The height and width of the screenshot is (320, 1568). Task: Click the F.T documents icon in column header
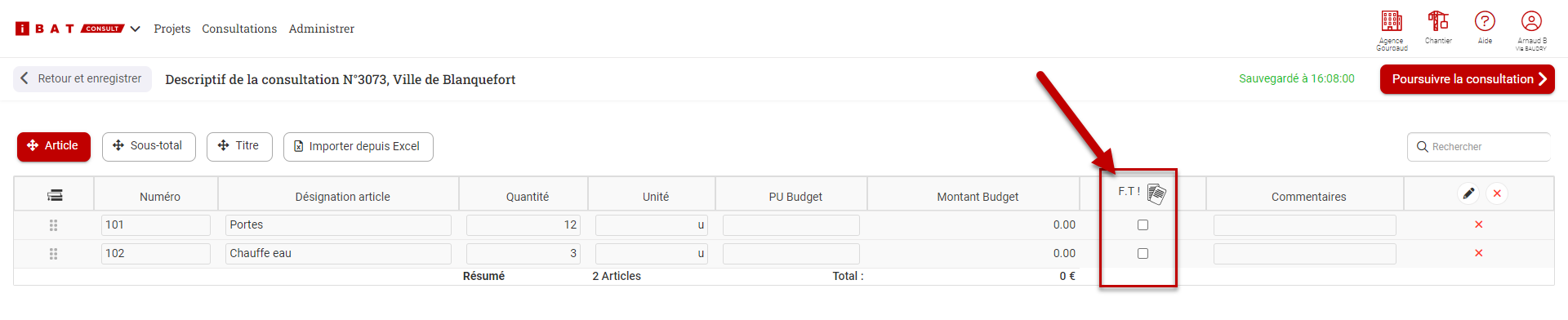1156,193
